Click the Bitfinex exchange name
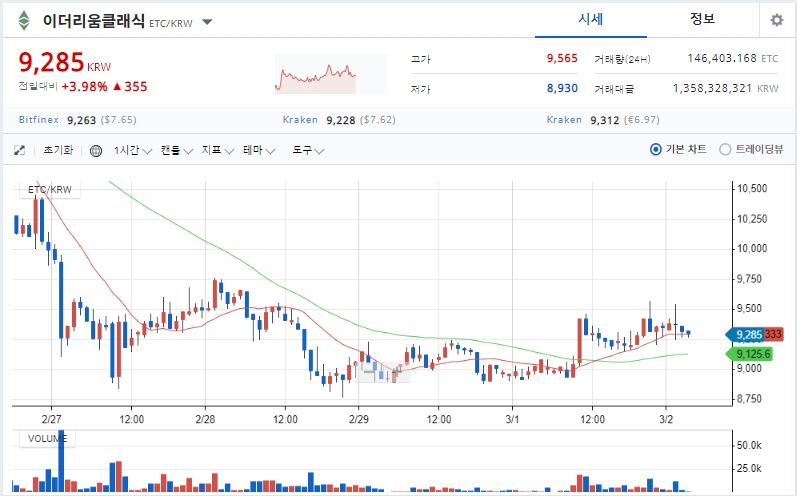Viewport: 797px width, 496px height. coord(39,120)
